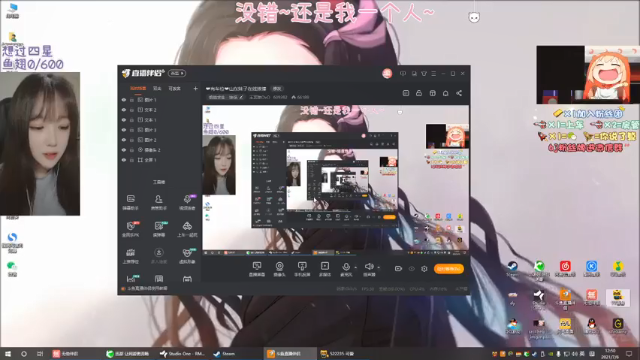This screenshot has height=360, width=640.
Task: Open the tool next to 全民乐PK with green badge
Action: (159, 229)
